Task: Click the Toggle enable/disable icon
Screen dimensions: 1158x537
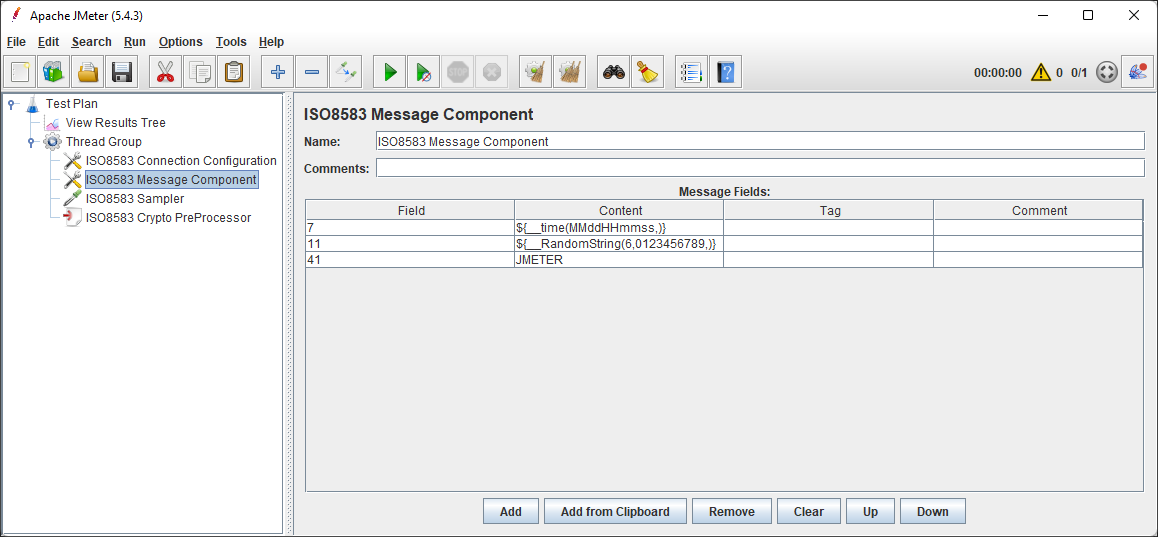Action: (345, 72)
